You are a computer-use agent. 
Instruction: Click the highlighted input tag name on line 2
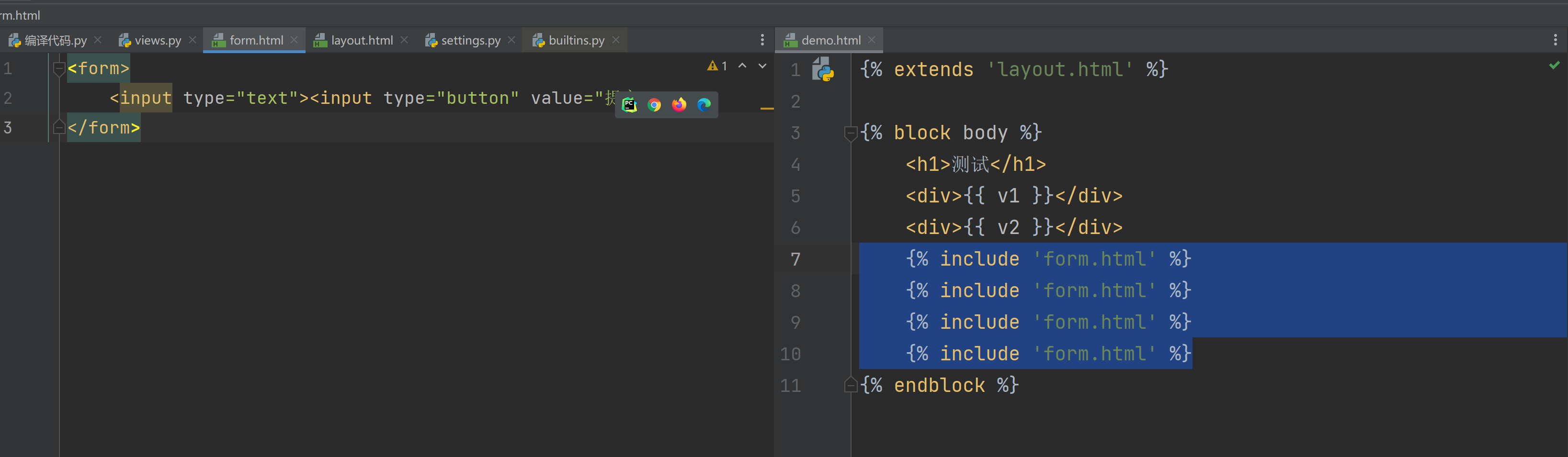(x=146, y=98)
